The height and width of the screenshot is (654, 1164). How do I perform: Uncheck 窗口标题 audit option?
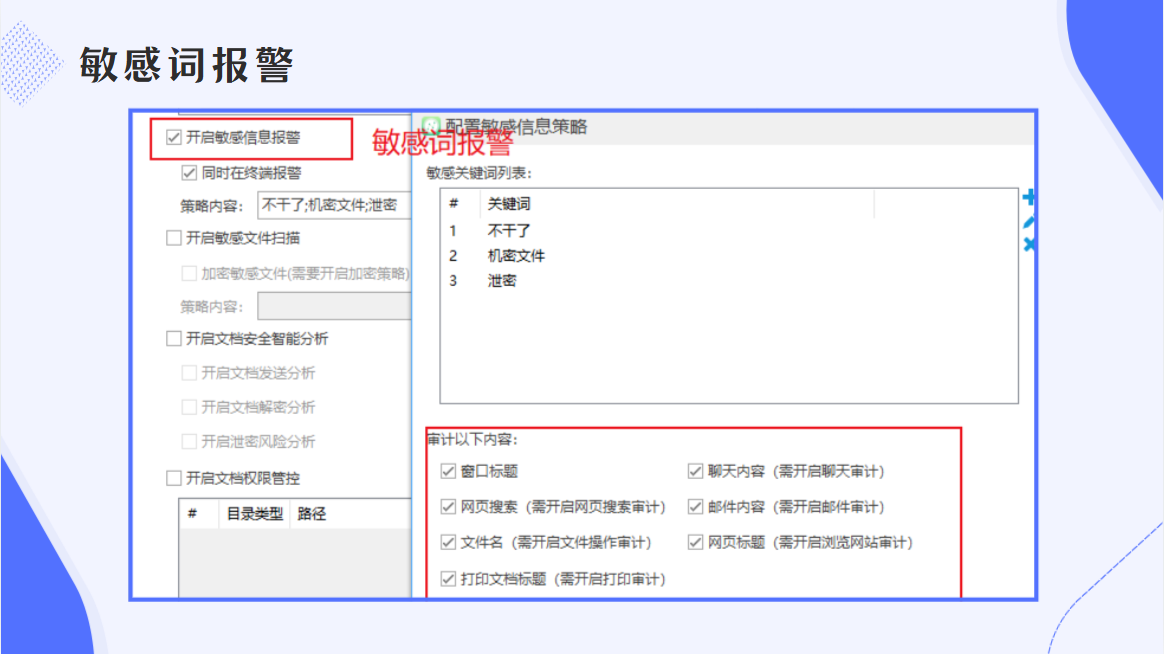[x=448, y=471]
